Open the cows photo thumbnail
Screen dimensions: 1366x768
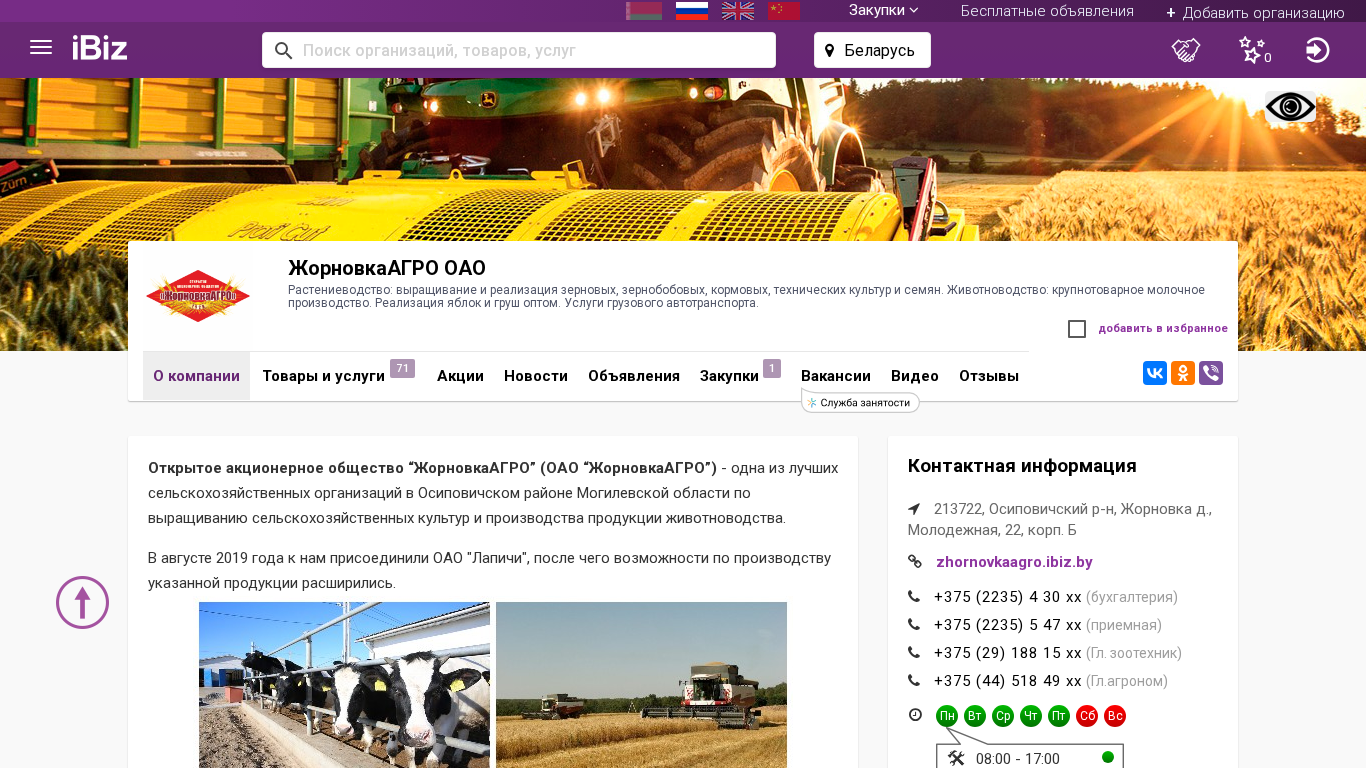coord(344,685)
